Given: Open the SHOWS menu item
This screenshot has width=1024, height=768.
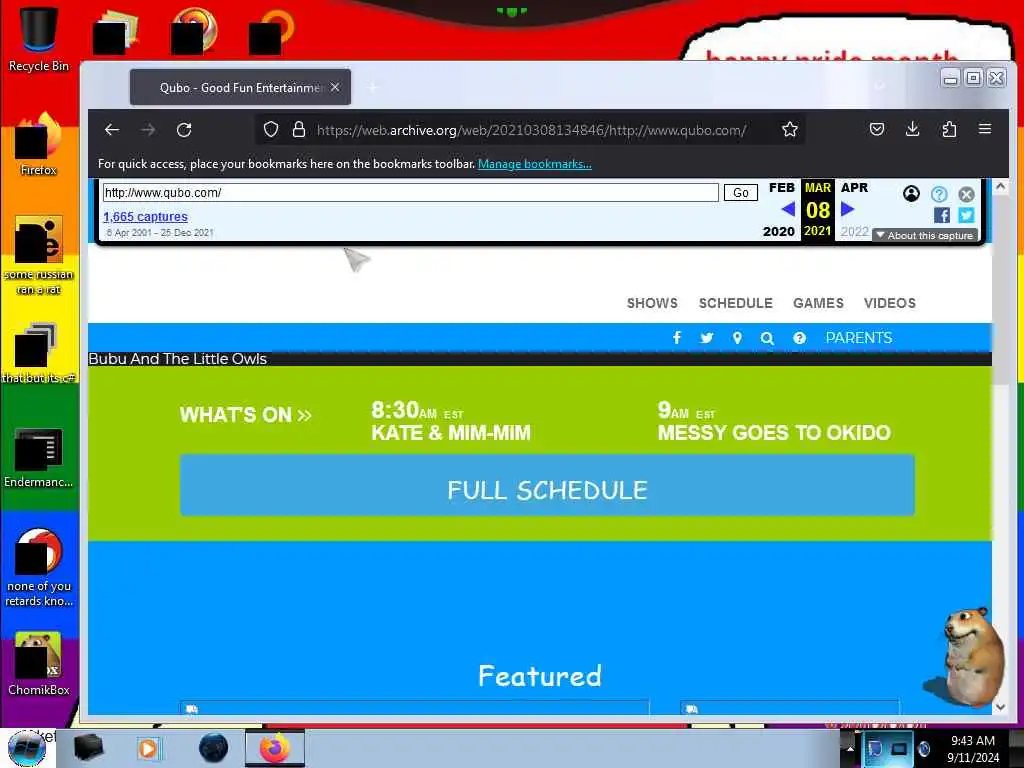Looking at the screenshot, I should [652, 303].
